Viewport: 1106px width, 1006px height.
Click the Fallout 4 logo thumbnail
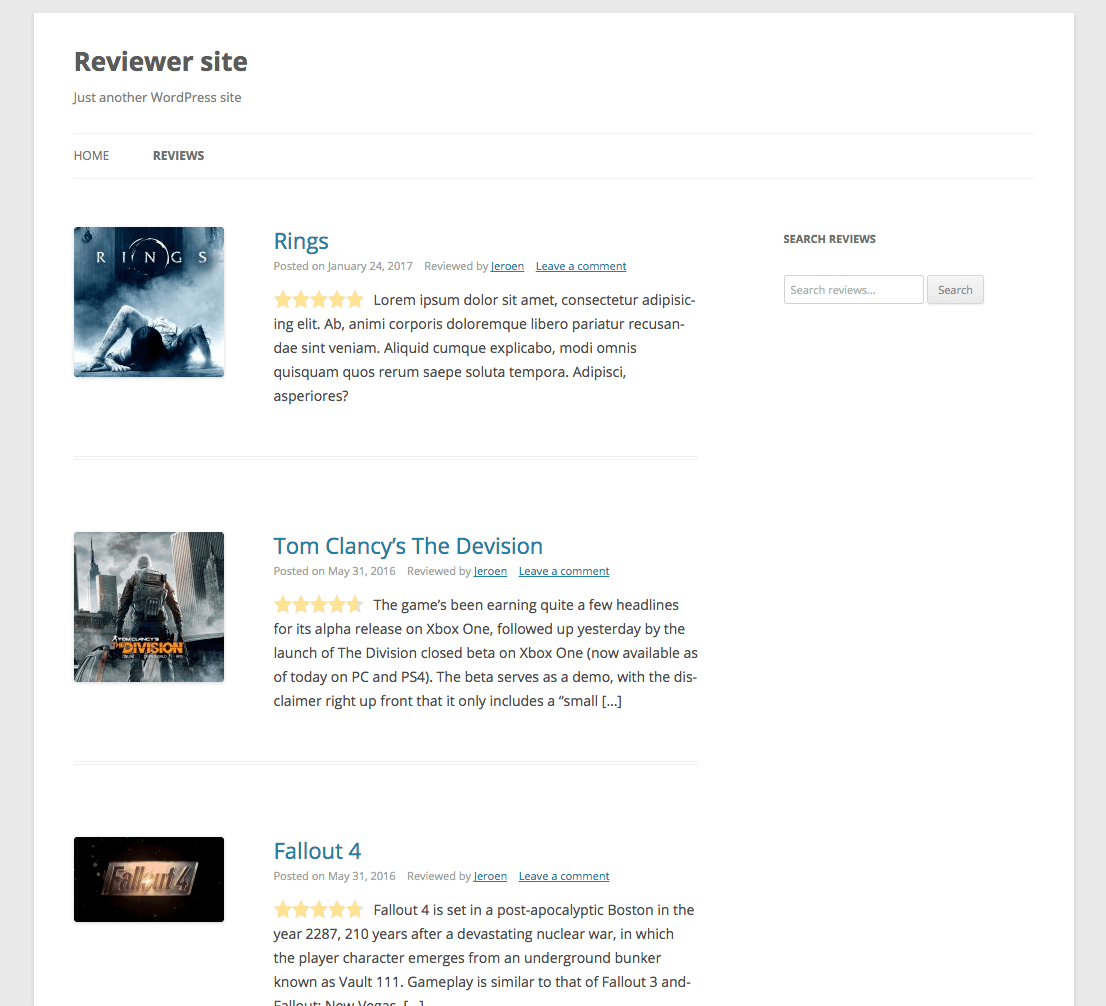[149, 880]
